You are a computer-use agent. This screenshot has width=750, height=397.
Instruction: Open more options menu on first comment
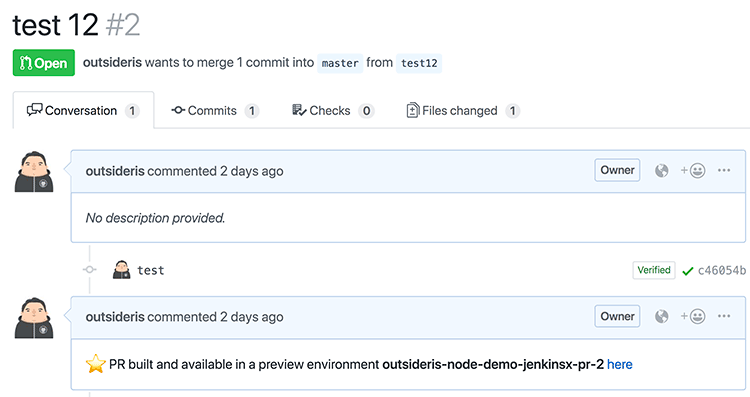724,170
